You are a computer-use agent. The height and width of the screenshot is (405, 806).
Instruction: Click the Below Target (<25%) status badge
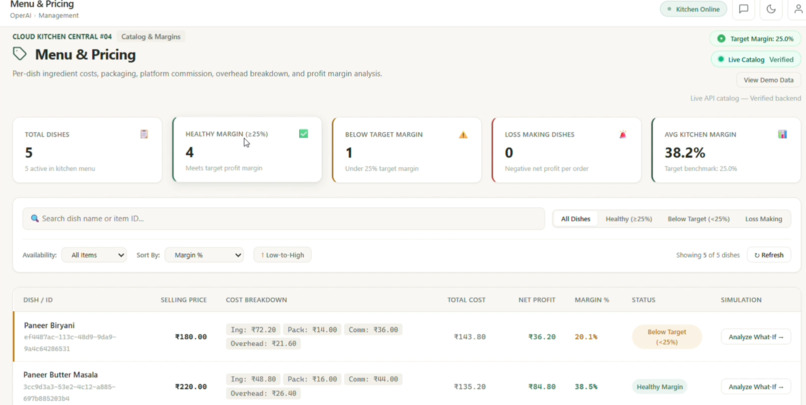(667, 337)
